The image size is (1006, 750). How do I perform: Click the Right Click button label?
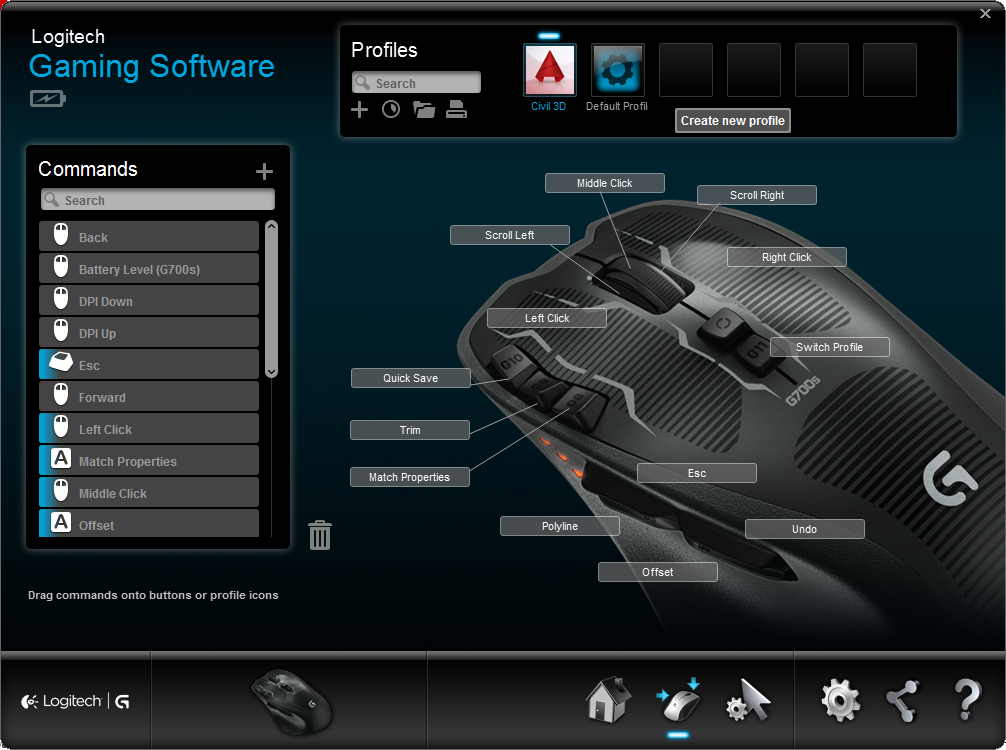pyautogui.click(x=787, y=257)
